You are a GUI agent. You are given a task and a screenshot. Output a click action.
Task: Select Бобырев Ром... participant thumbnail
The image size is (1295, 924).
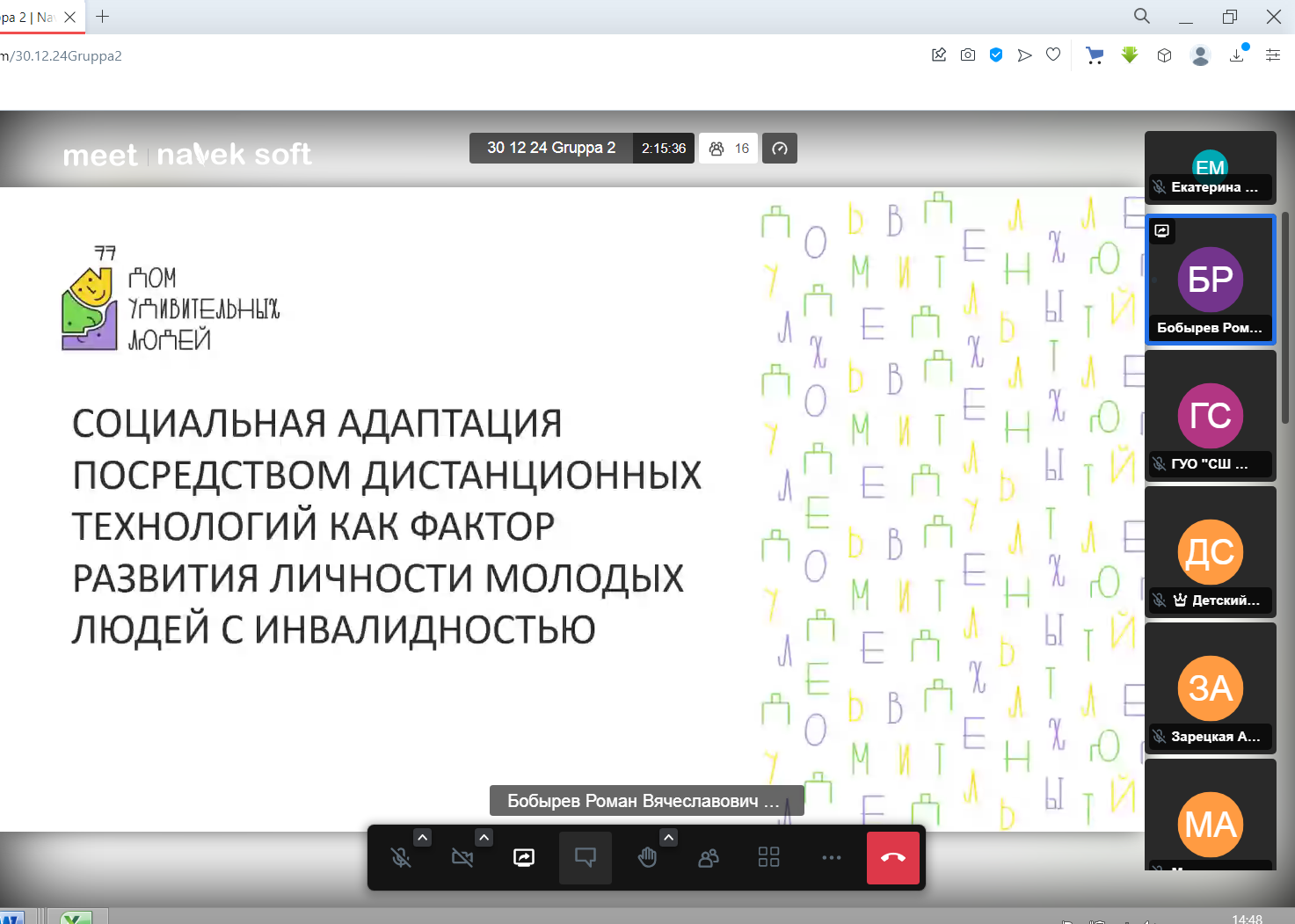(x=1210, y=280)
